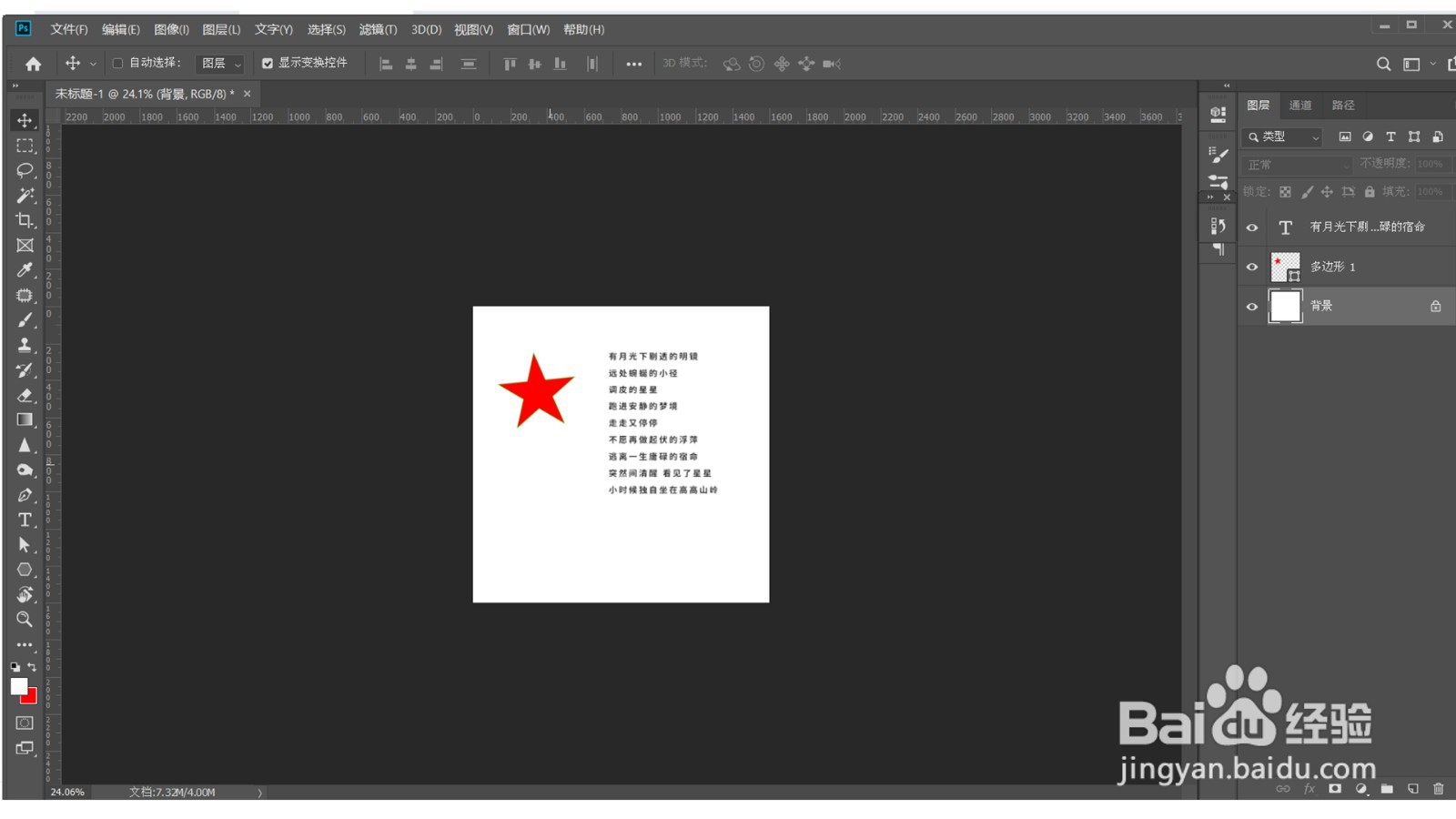Toggle the shape layer filter

coord(1414,136)
